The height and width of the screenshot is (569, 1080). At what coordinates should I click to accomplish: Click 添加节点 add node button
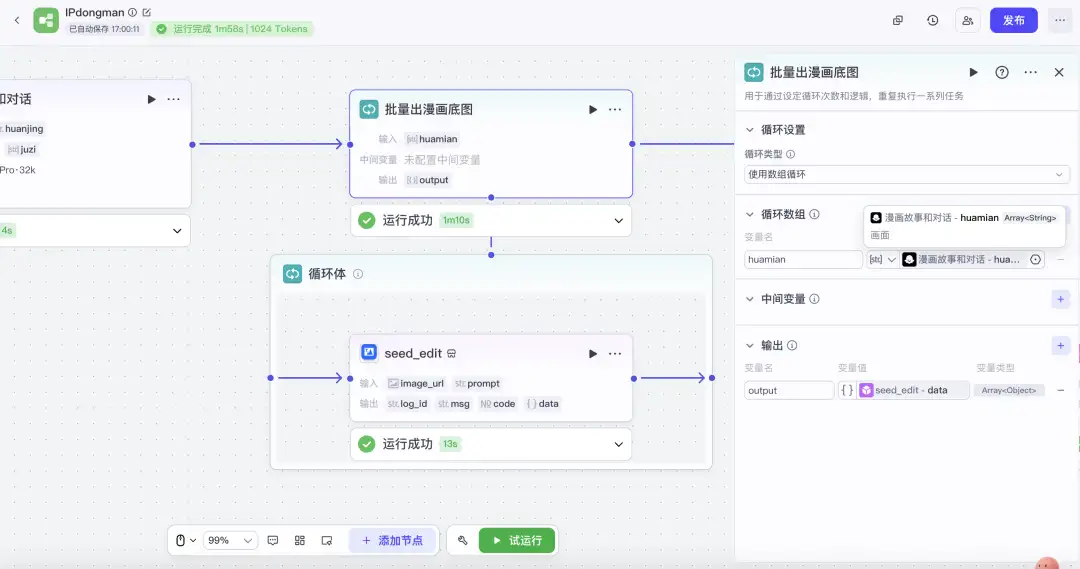393,541
